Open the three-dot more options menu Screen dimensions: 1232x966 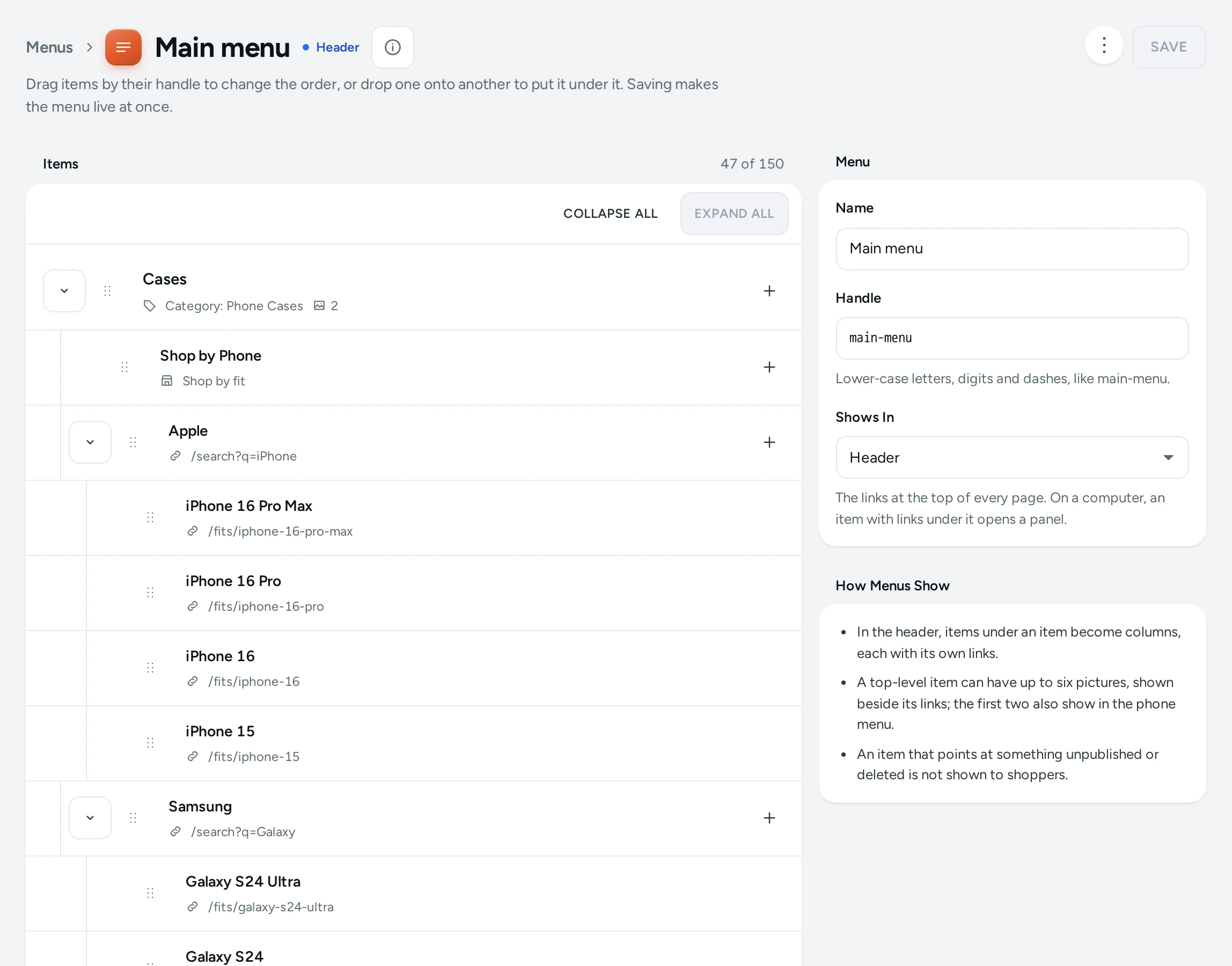[x=1104, y=45]
